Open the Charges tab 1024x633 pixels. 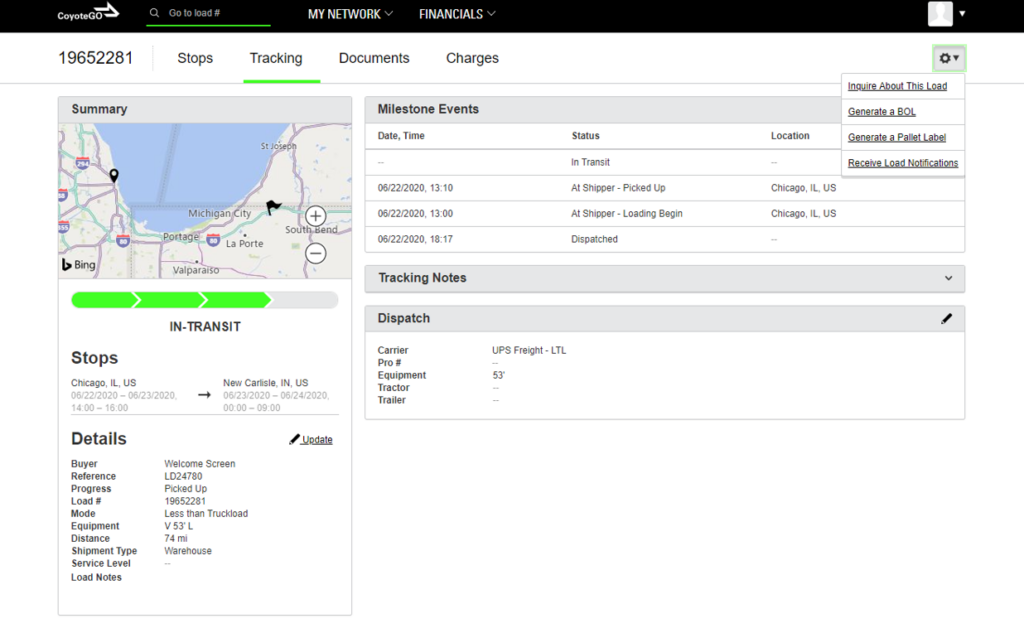click(x=472, y=58)
